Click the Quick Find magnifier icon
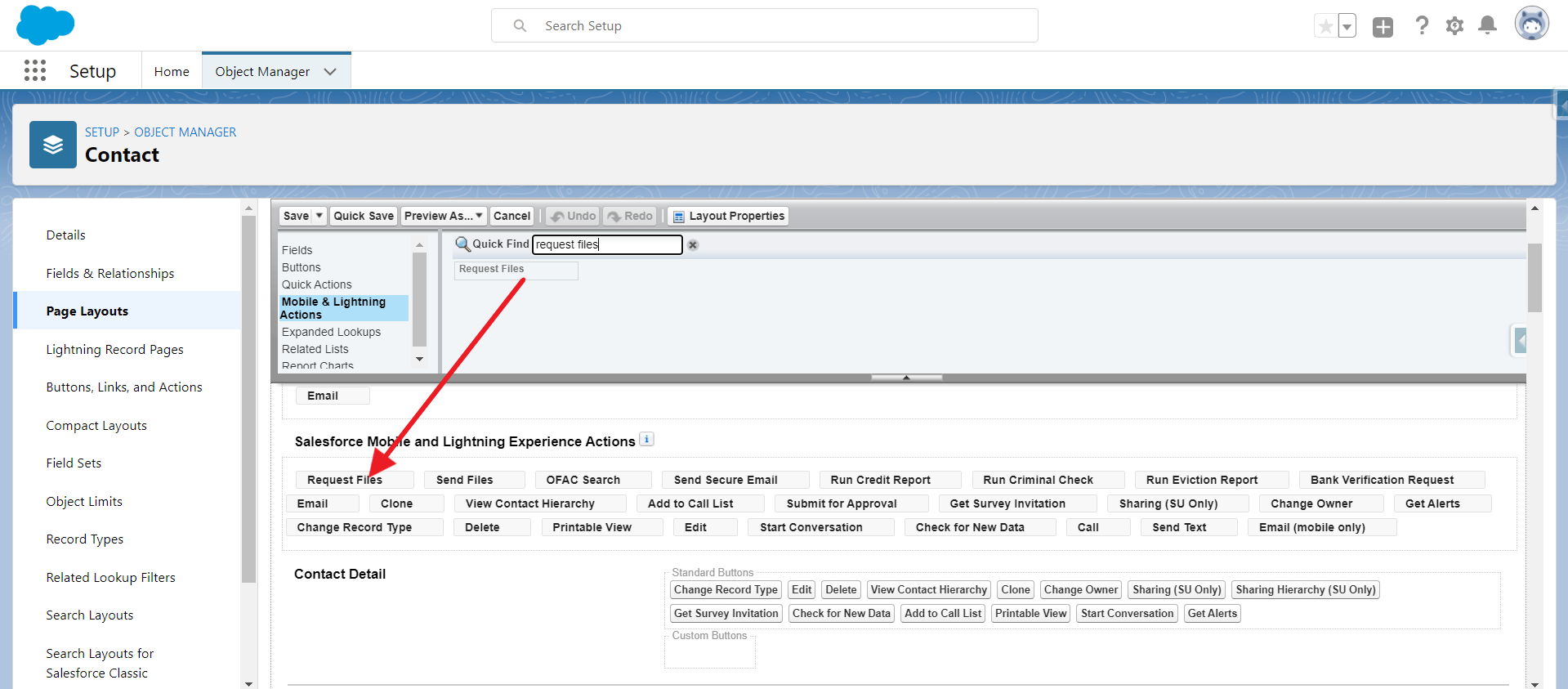This screenshot has height=689, width=1568. click(462, 244)
